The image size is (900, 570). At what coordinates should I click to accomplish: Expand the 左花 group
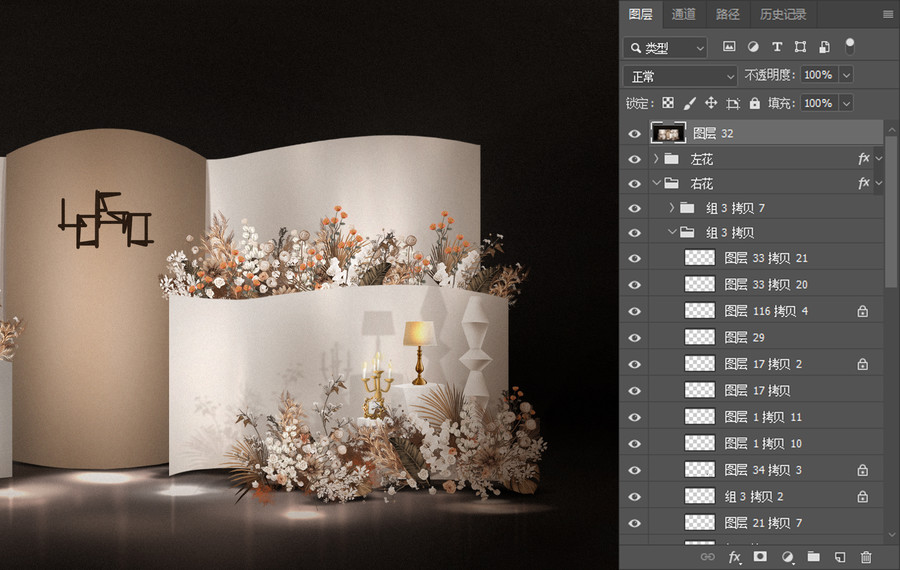coord(656,158)
